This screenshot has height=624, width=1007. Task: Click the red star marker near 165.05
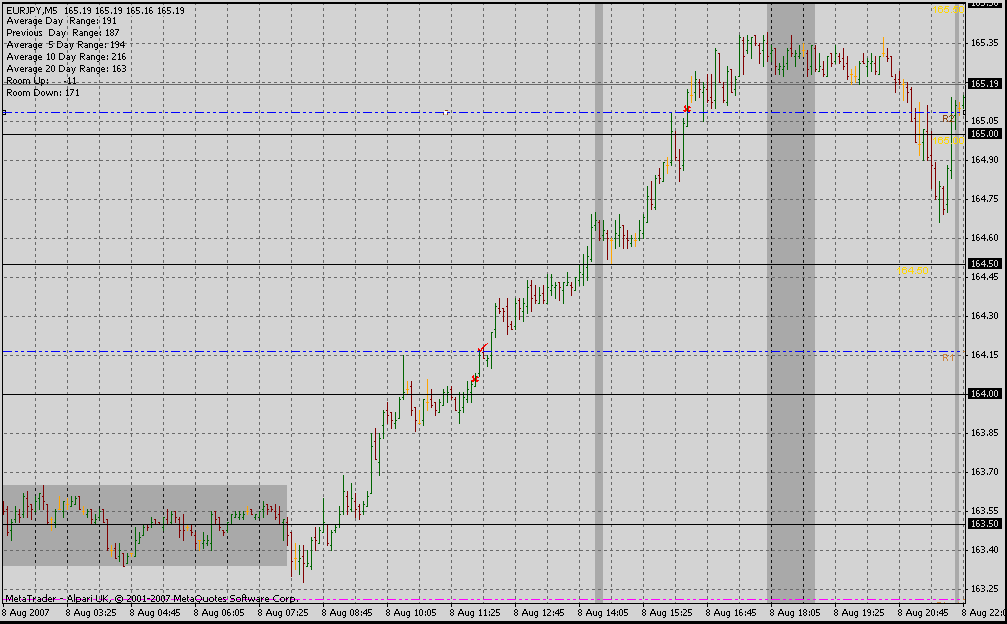(x=687, y=109)
